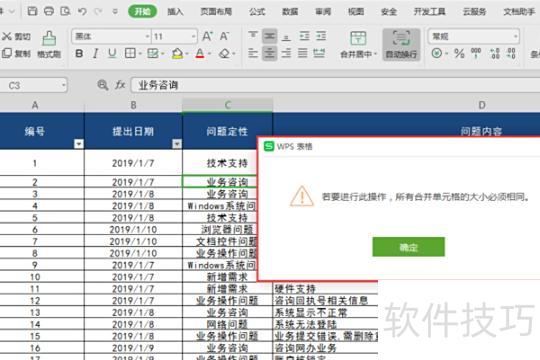Expand the Name Box C3 dropdown
540x360 pixels.
[64, 85]
